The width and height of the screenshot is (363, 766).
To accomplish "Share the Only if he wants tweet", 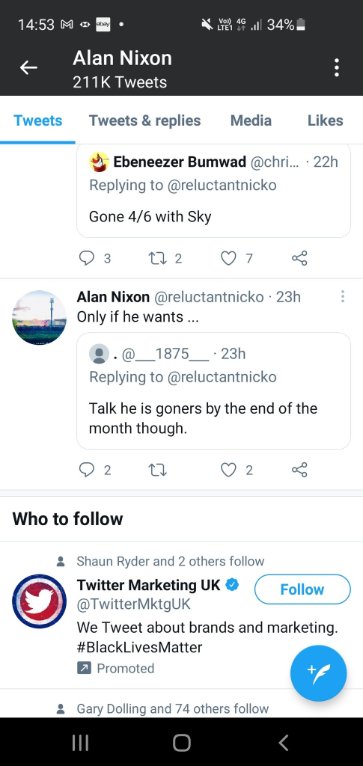I will [x=299, y=470].
